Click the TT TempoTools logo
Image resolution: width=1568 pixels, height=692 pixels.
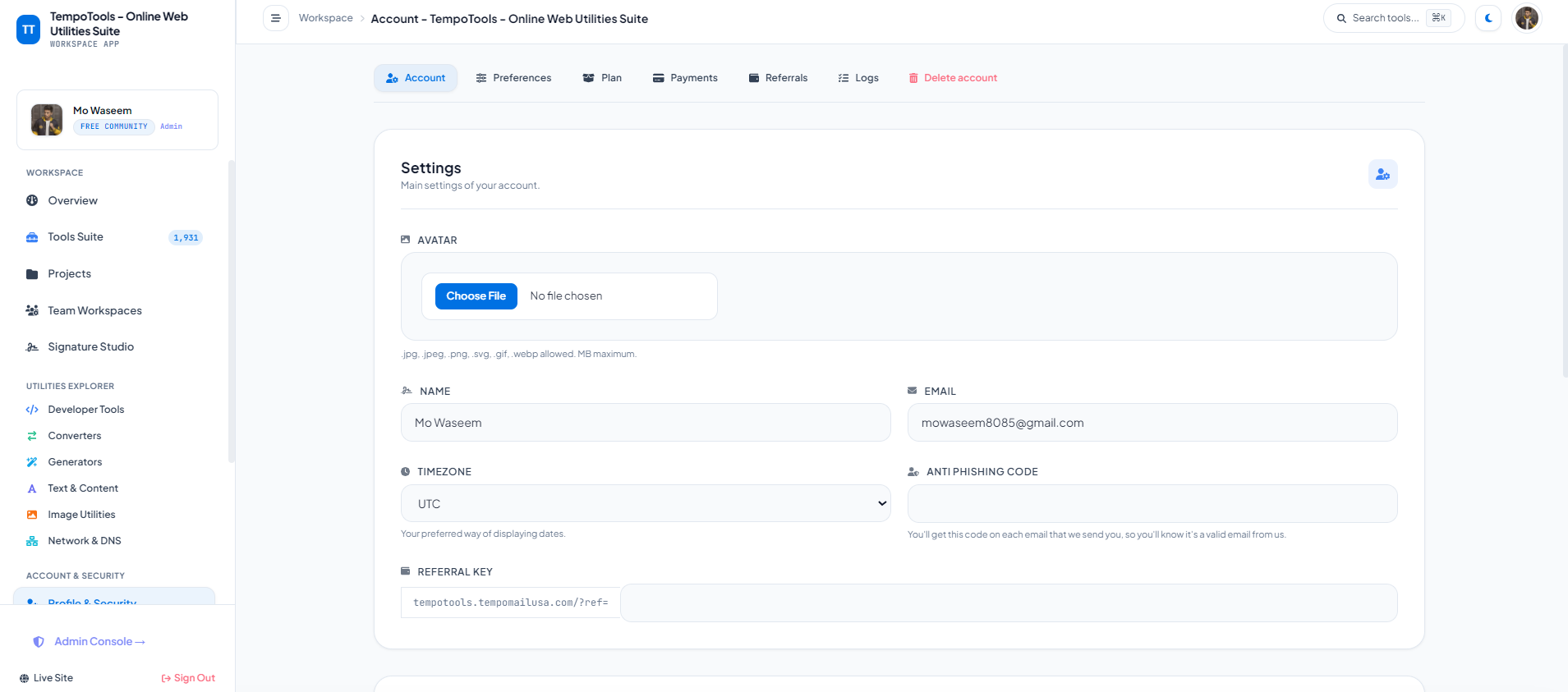(x=29, y=30)
